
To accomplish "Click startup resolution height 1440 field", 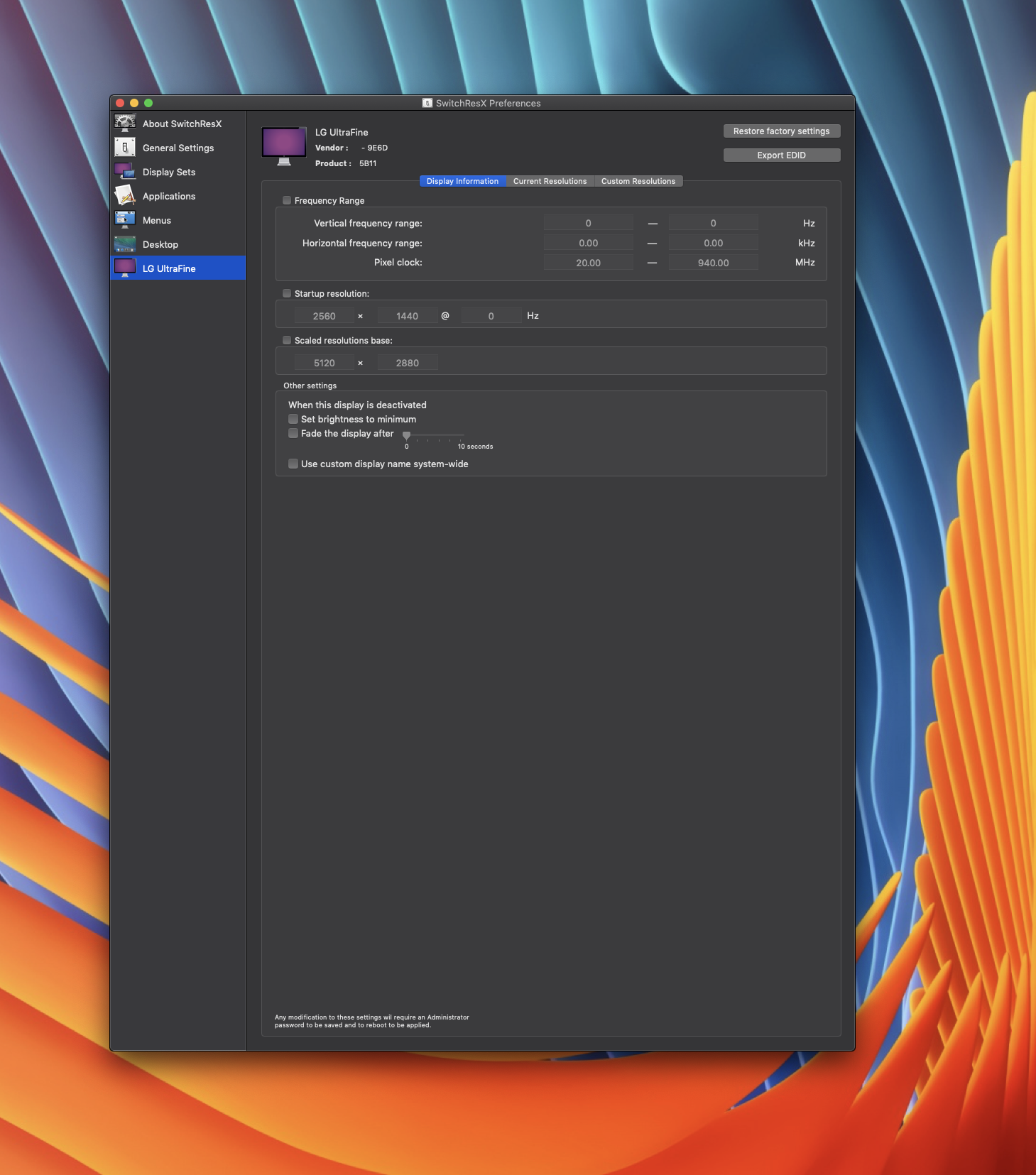I will pyautogui.click(x=407, y=316).
